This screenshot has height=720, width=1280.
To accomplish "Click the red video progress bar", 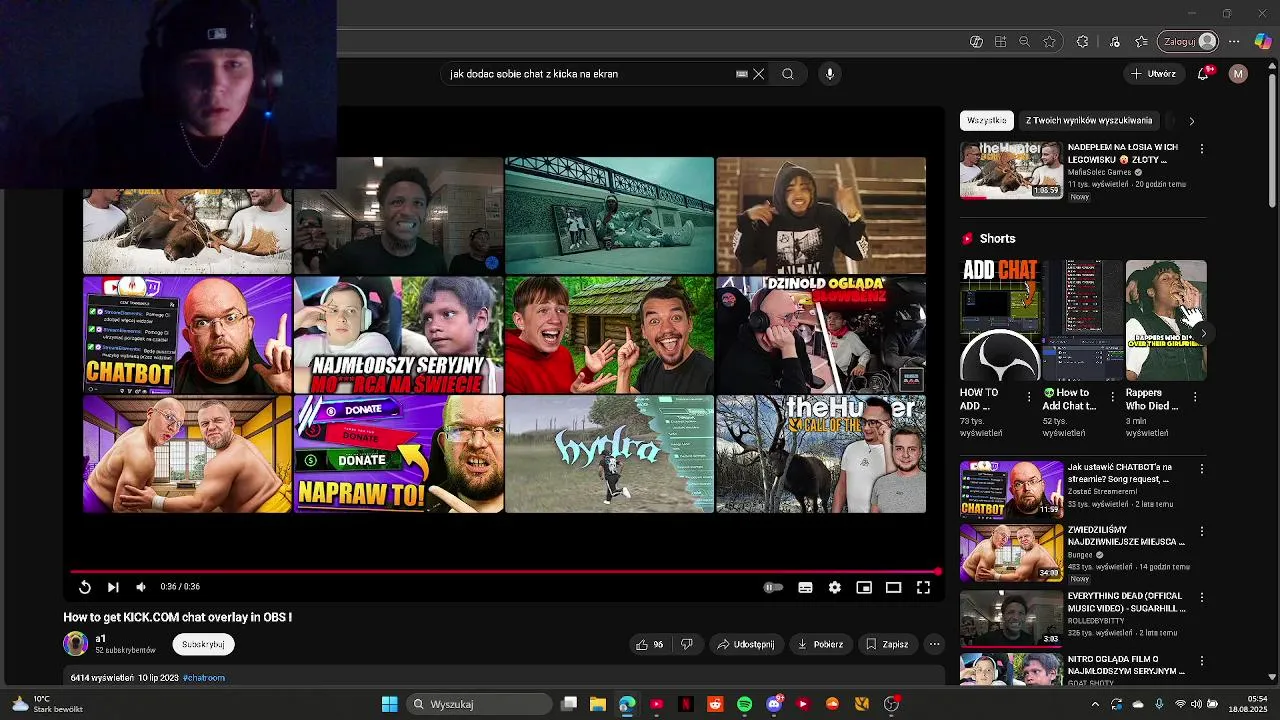I will (505, 572).
